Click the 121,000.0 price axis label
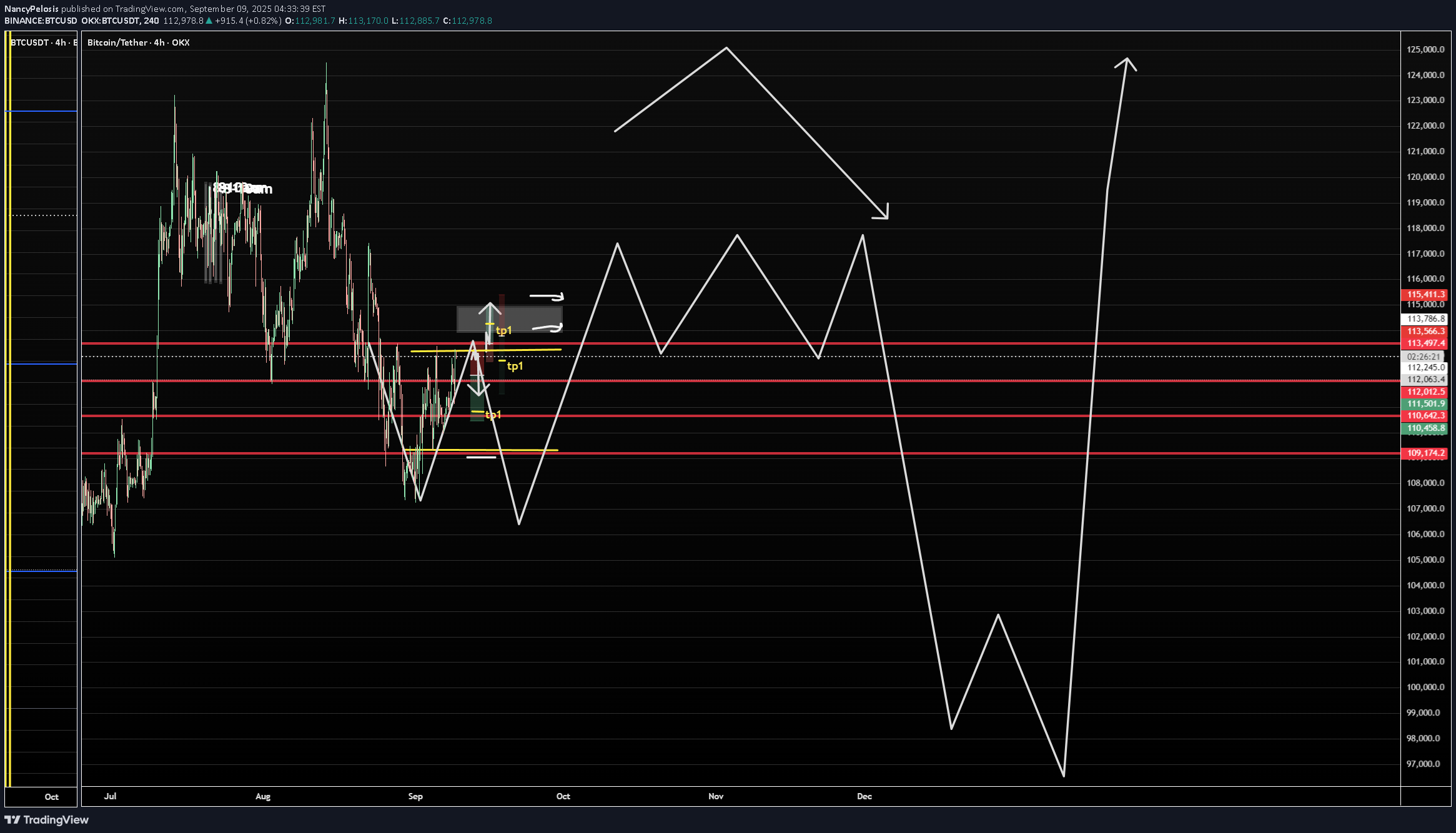Screen dimensions: 1456x833 [x=1425, y=151]
